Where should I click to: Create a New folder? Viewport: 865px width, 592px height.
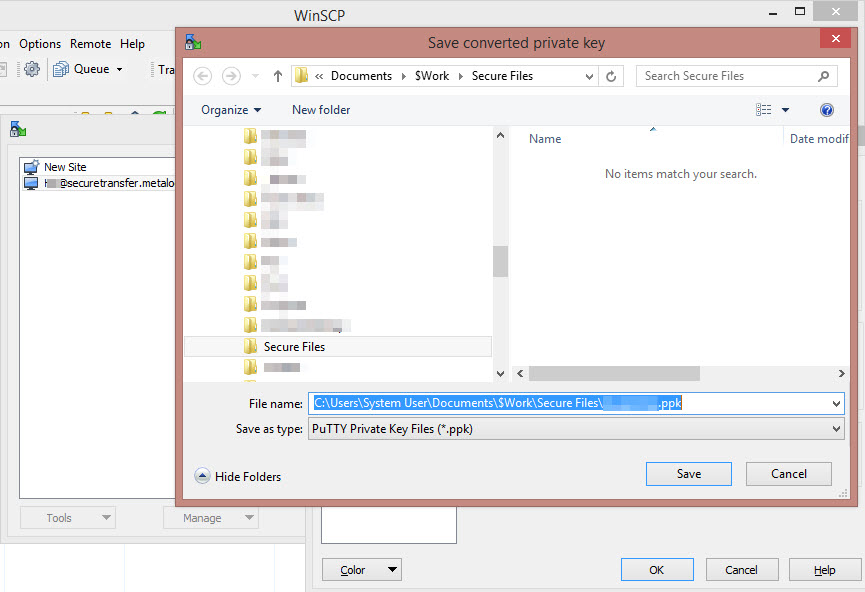(321, 110)
